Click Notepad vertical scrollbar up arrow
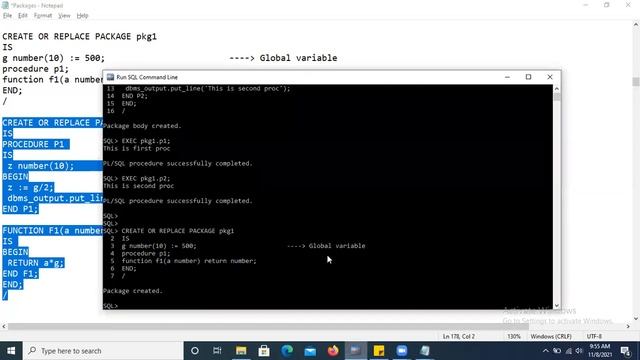This screenshot has height=360, width=640. [636, 24]
